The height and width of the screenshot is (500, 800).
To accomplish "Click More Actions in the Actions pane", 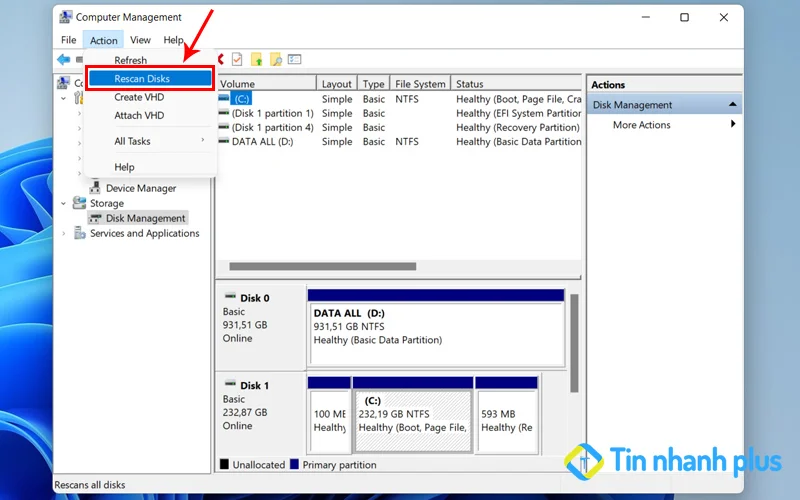I will 641,125.
